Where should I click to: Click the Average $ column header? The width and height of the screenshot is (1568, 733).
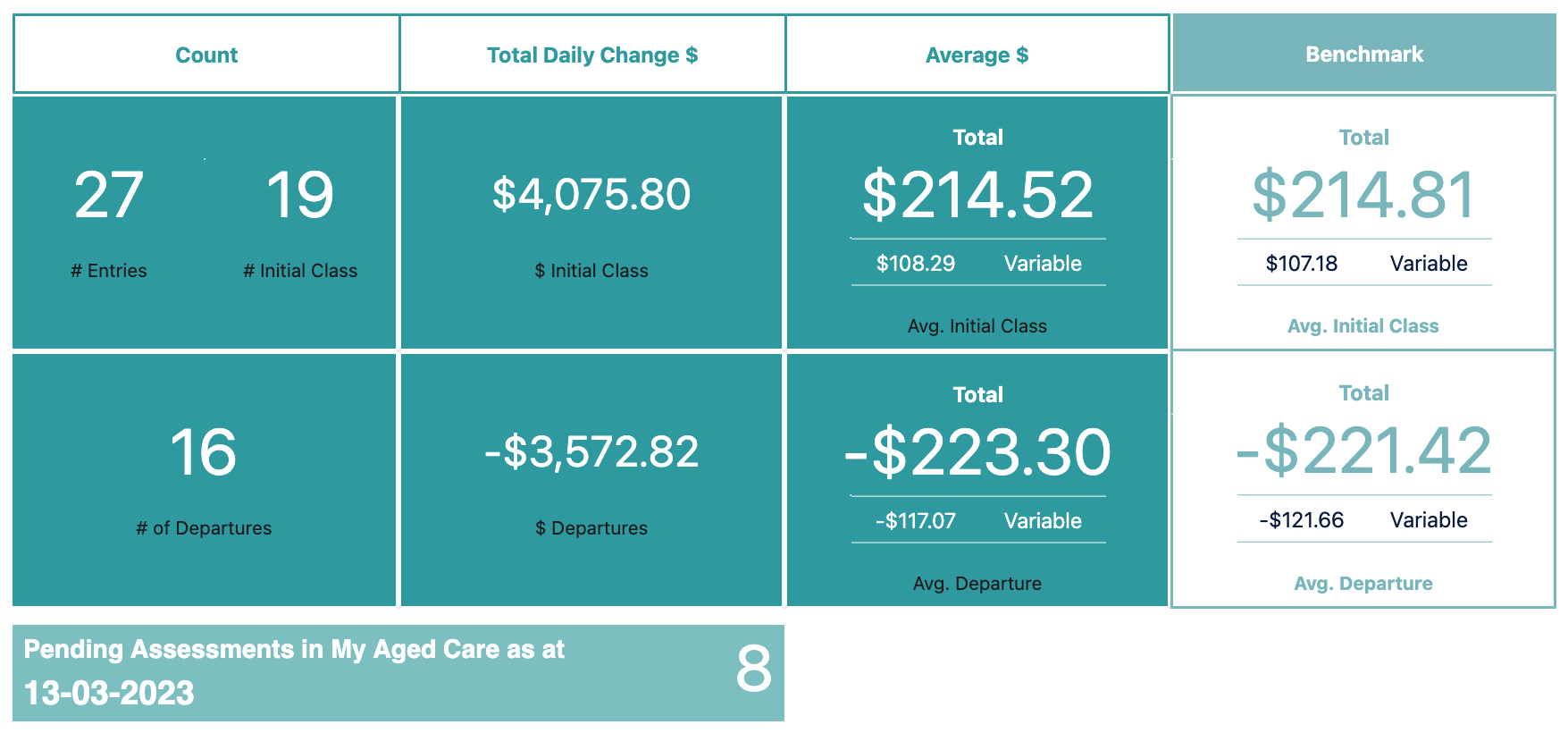977,55
